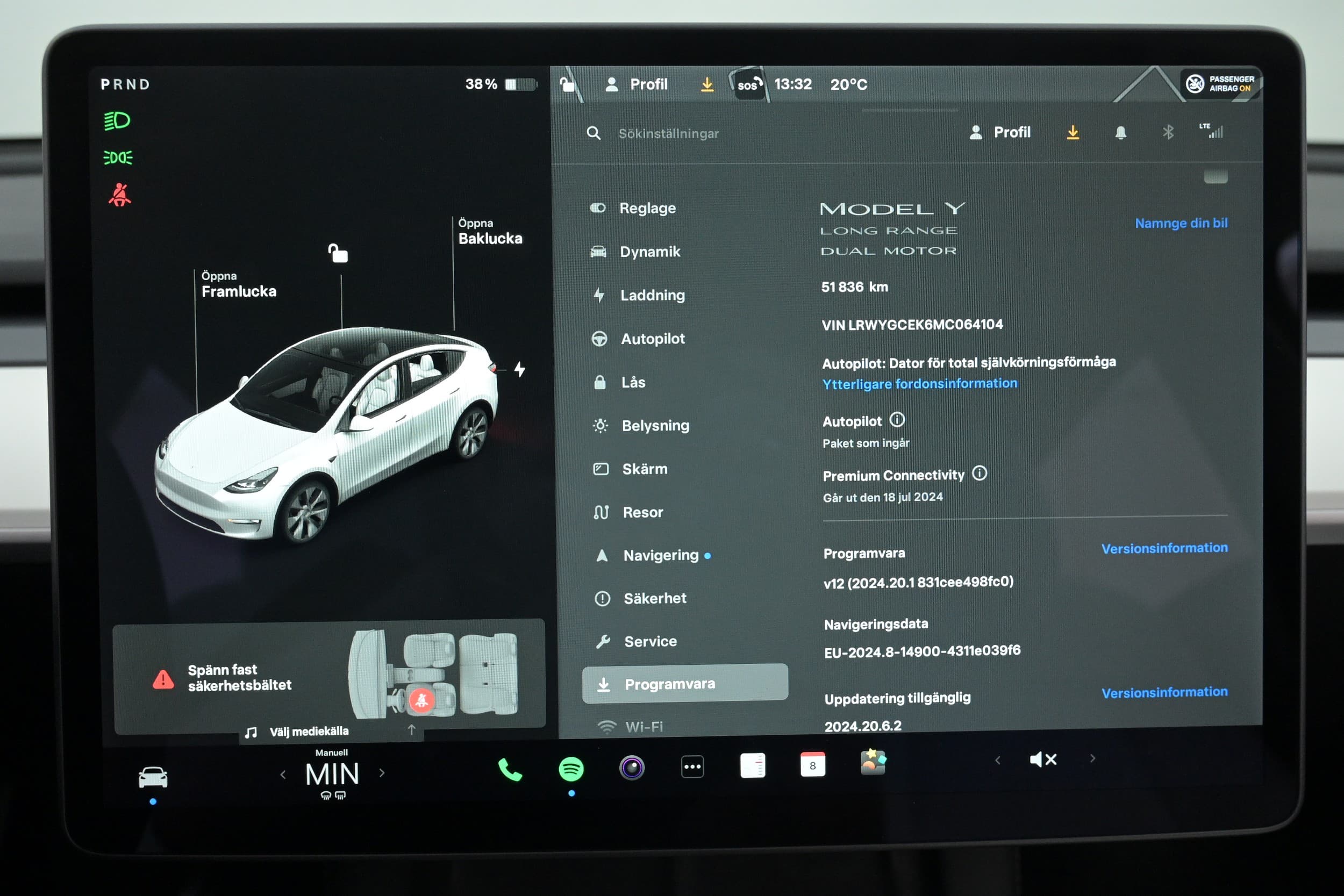
Task: Open the Ytterligare fordonsinformation link
Action: click(x=919, y=383)
